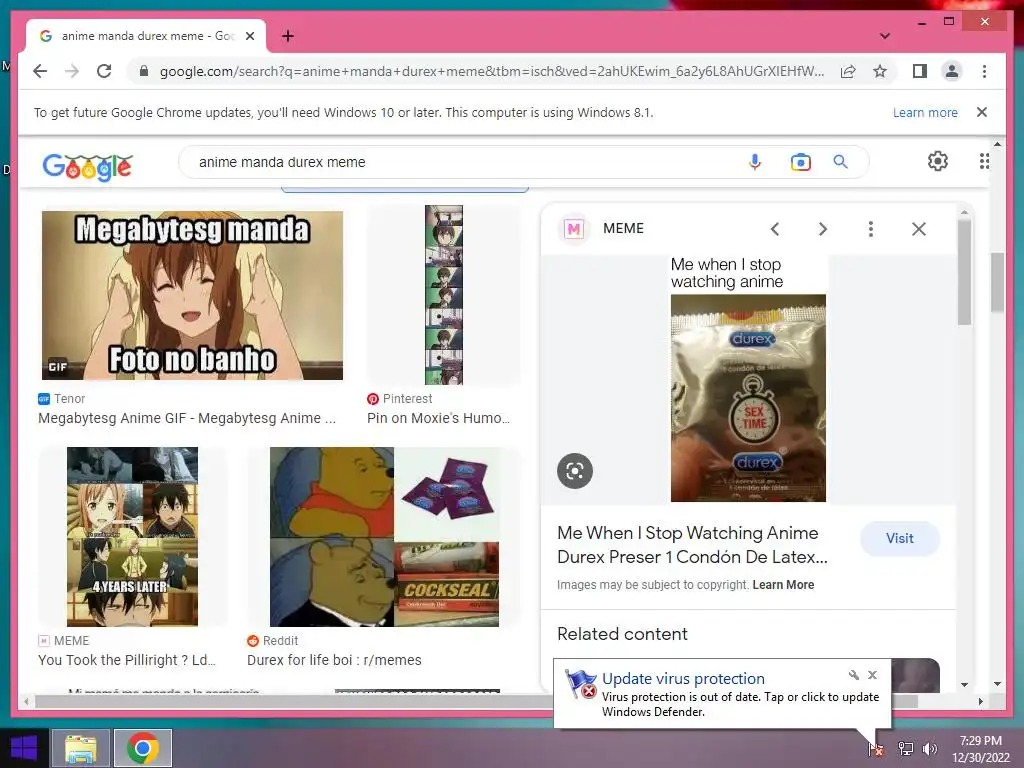
Task: Close the image preview panel
Action: coord(919,229)
